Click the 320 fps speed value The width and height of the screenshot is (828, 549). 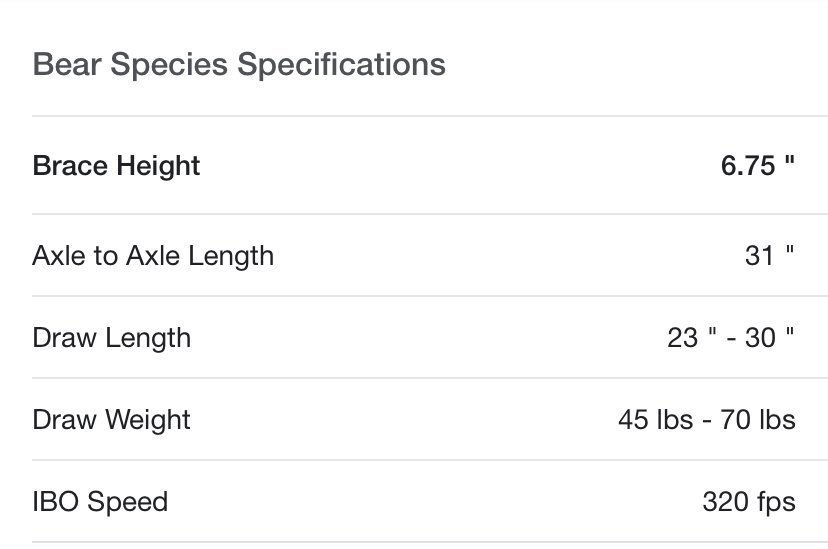tap(749, 502)
